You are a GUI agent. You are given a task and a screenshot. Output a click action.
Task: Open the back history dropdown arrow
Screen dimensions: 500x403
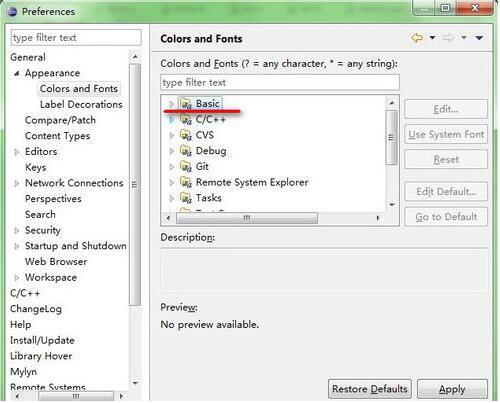(432, 37)
